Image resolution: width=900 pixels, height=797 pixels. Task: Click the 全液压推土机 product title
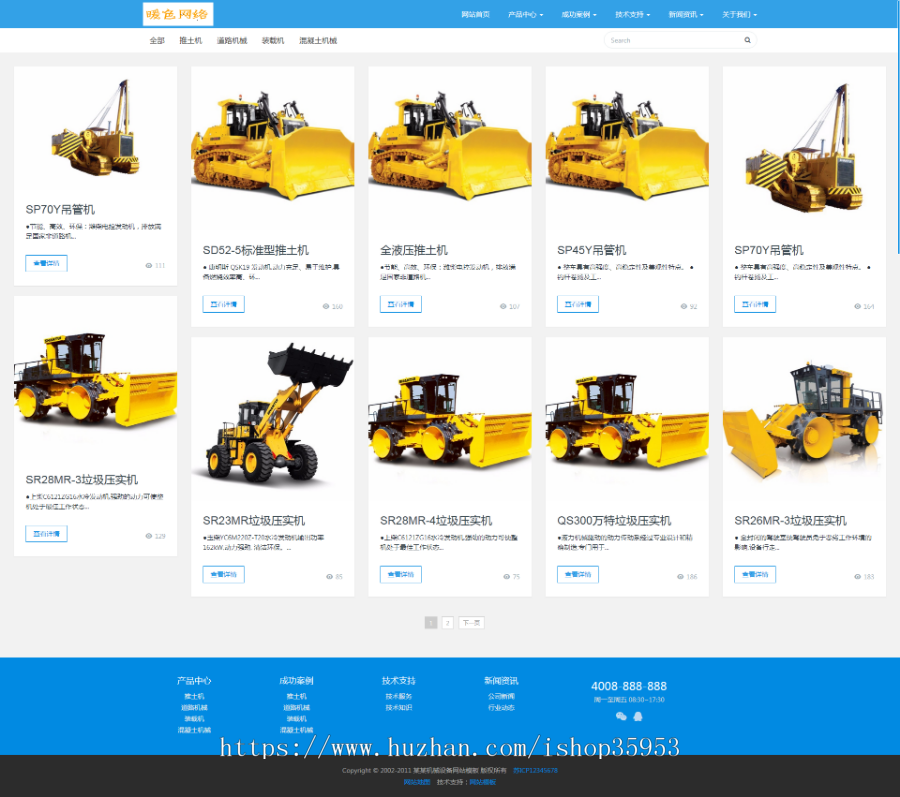click(x=414, y=250)
